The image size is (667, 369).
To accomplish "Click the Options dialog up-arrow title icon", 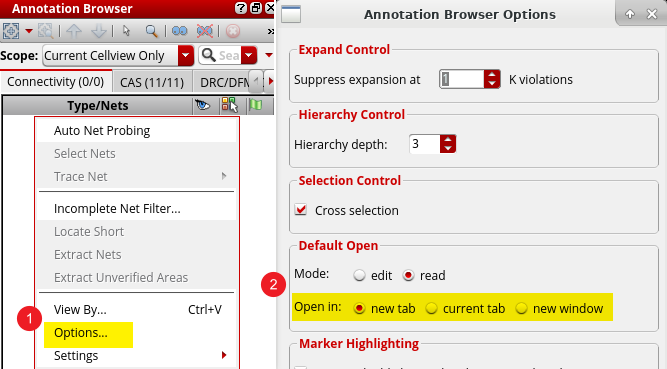I will (630, 14).
